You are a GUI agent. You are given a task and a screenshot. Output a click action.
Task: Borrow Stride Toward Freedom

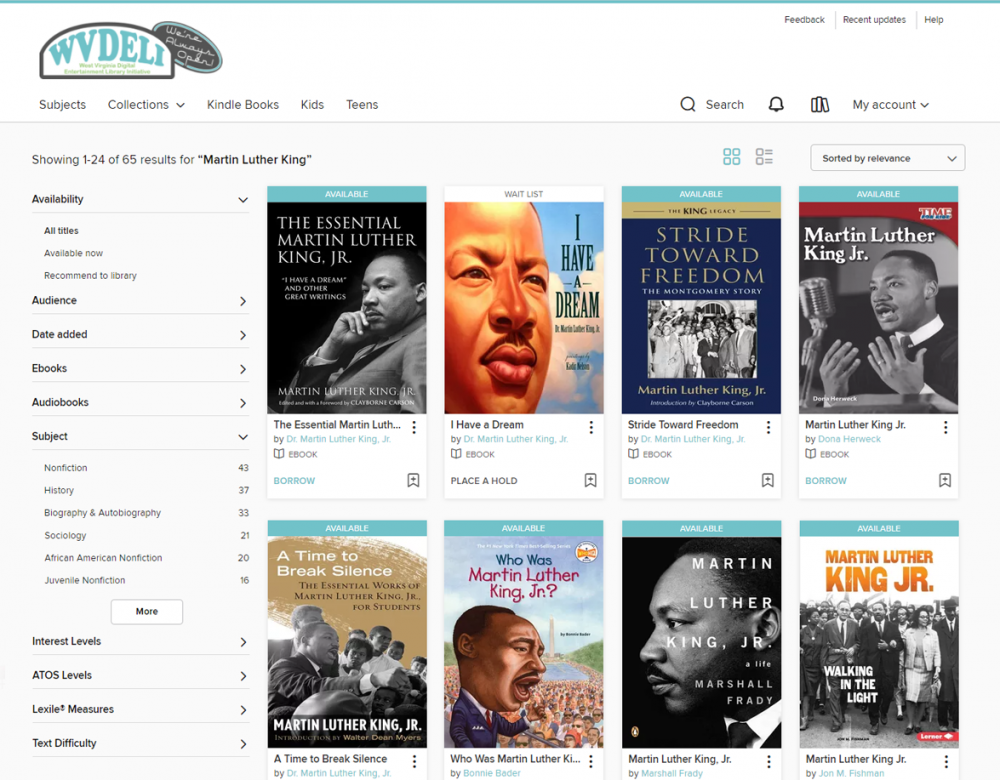pos(649,481)
